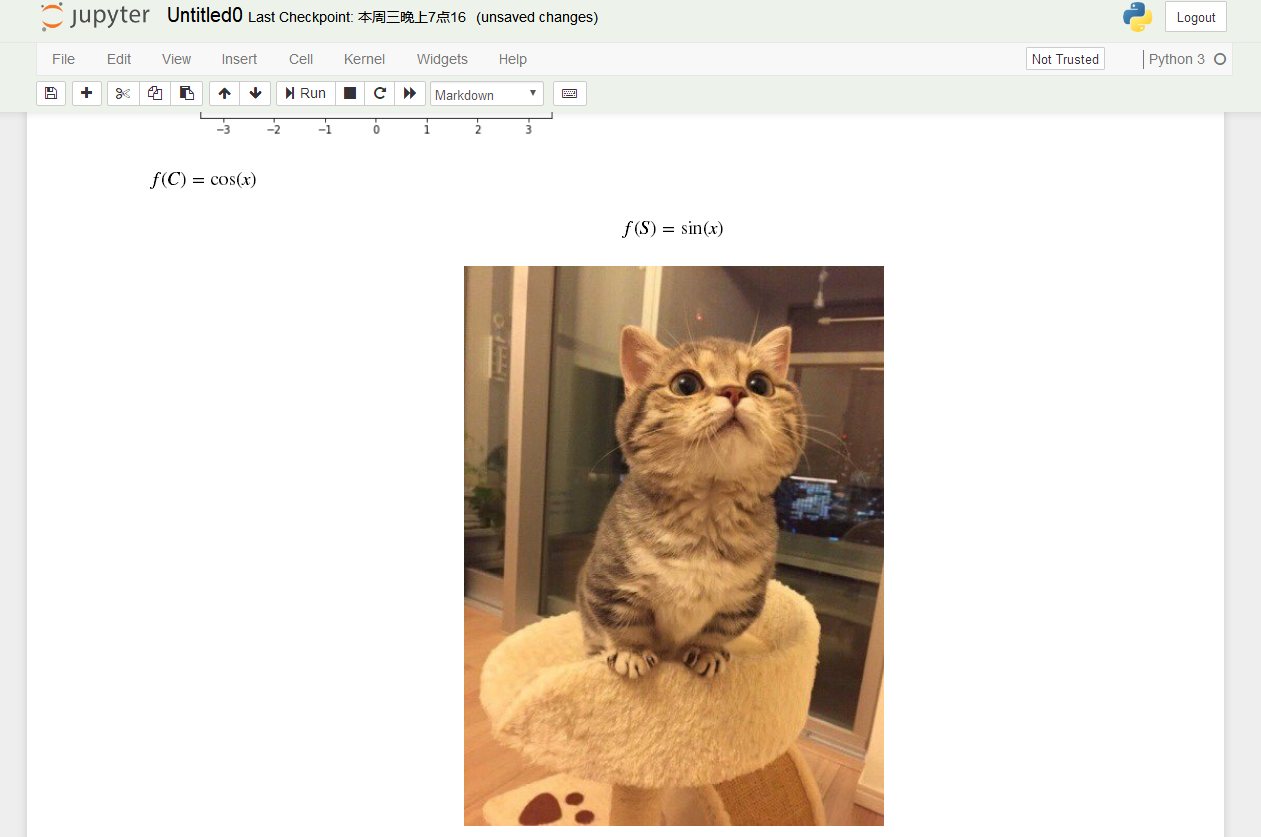
Task: Click the kitten photo in the cell
Action: coord(674,546)
